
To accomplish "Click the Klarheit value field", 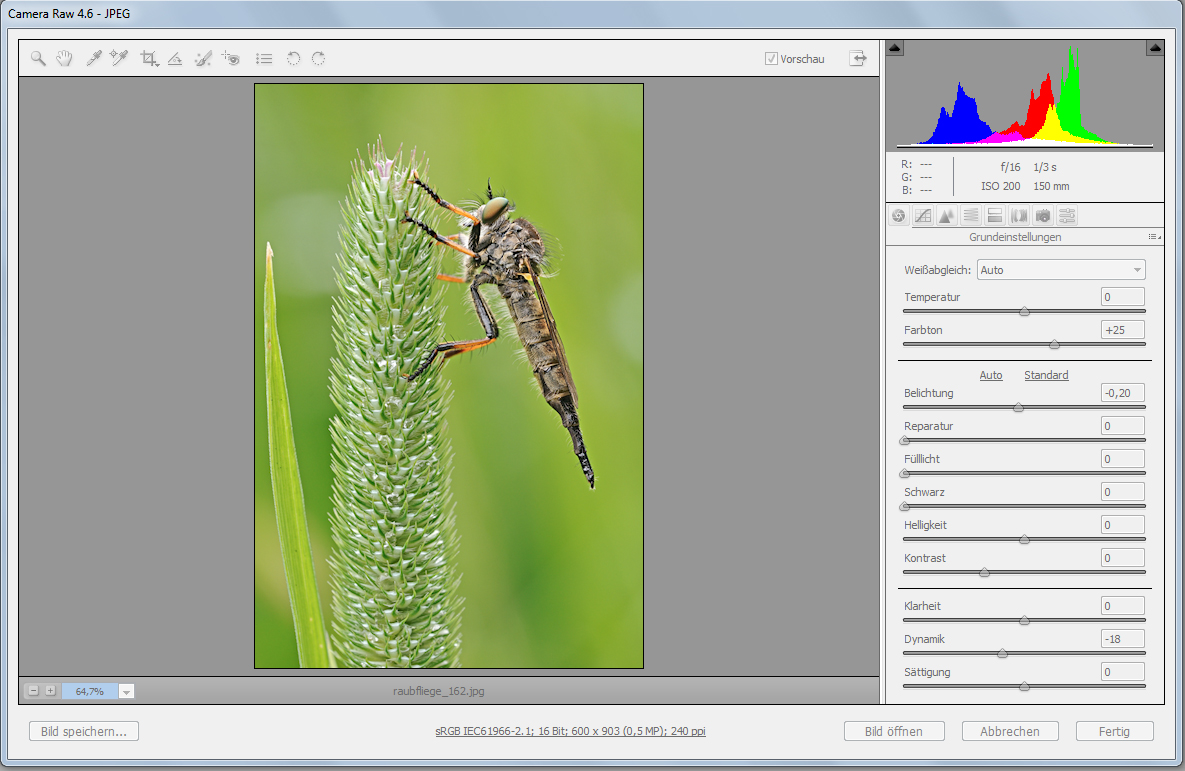I will (x=1122, y=605).
